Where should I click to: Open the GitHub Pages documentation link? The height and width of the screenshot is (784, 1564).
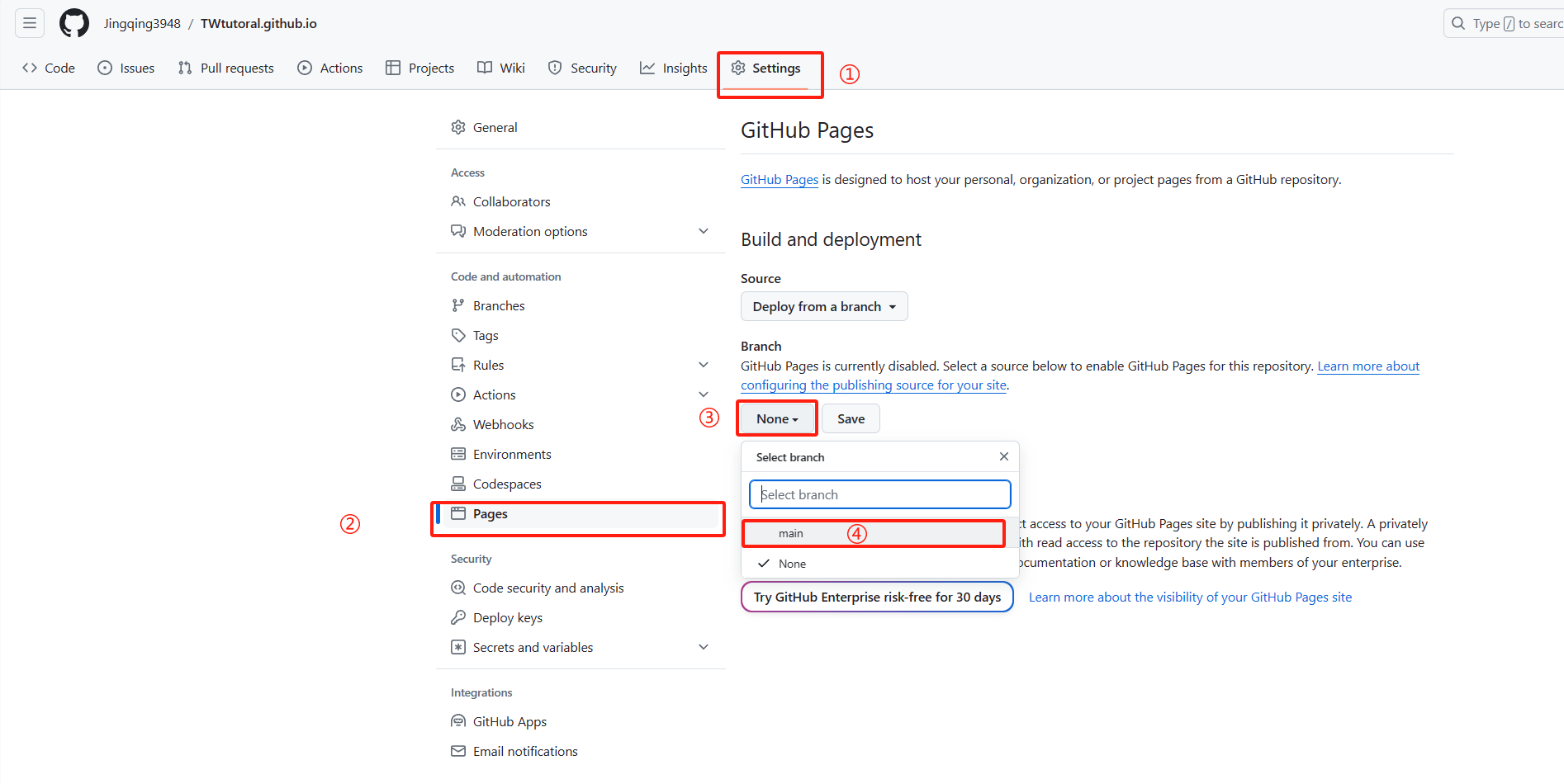click(780, 179)
